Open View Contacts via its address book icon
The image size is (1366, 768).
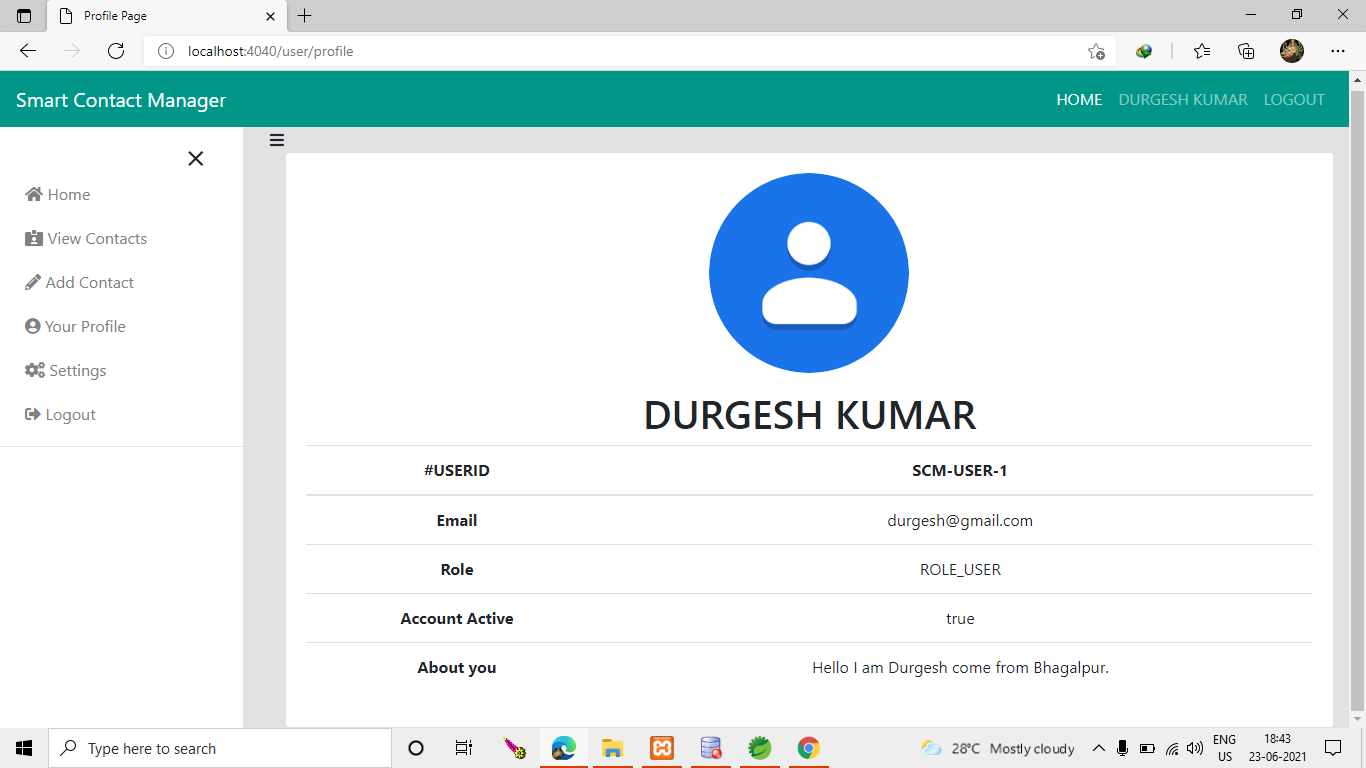click(33, 238)
